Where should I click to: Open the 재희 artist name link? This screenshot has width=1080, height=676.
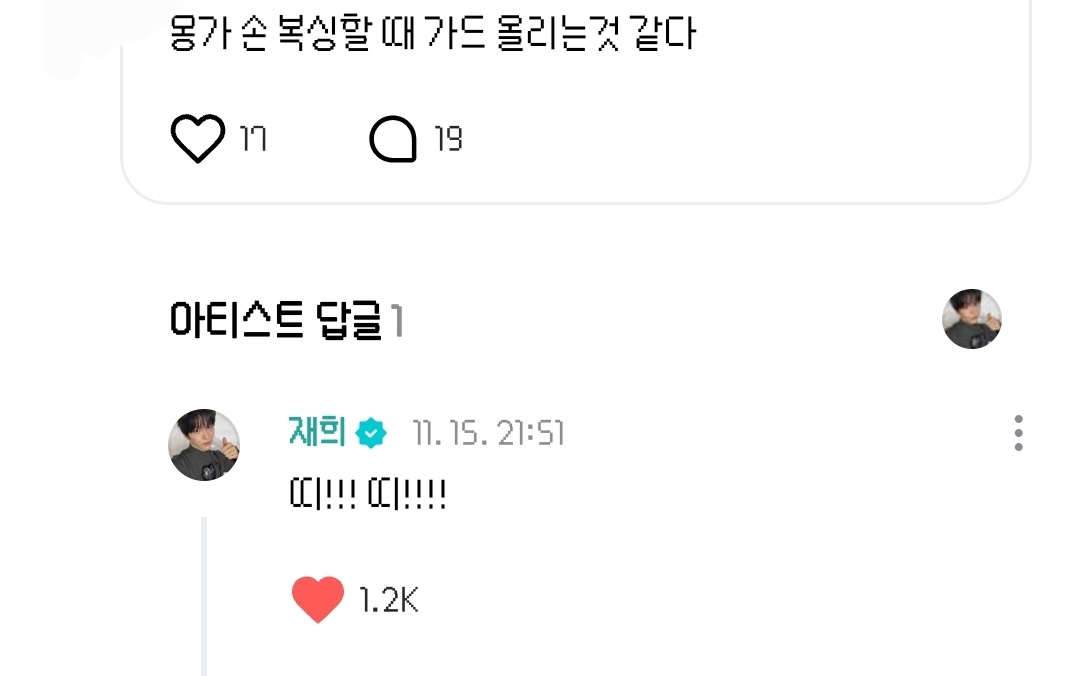coord(317,432)
